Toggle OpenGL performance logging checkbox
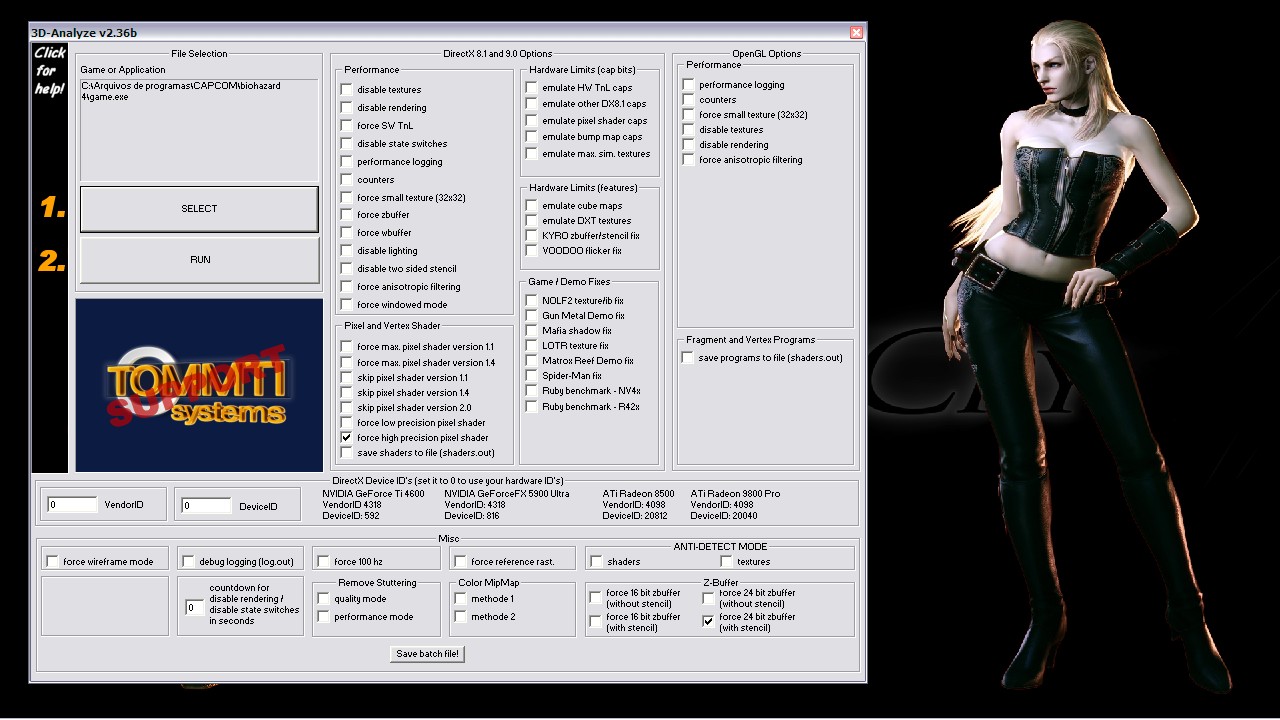 [x=688, y=85]
